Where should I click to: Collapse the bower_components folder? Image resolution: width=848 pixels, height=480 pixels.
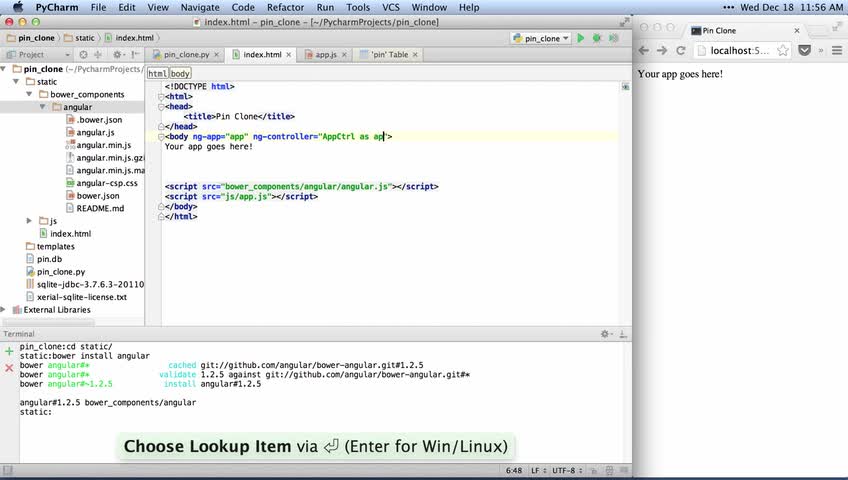pos(29,94)
